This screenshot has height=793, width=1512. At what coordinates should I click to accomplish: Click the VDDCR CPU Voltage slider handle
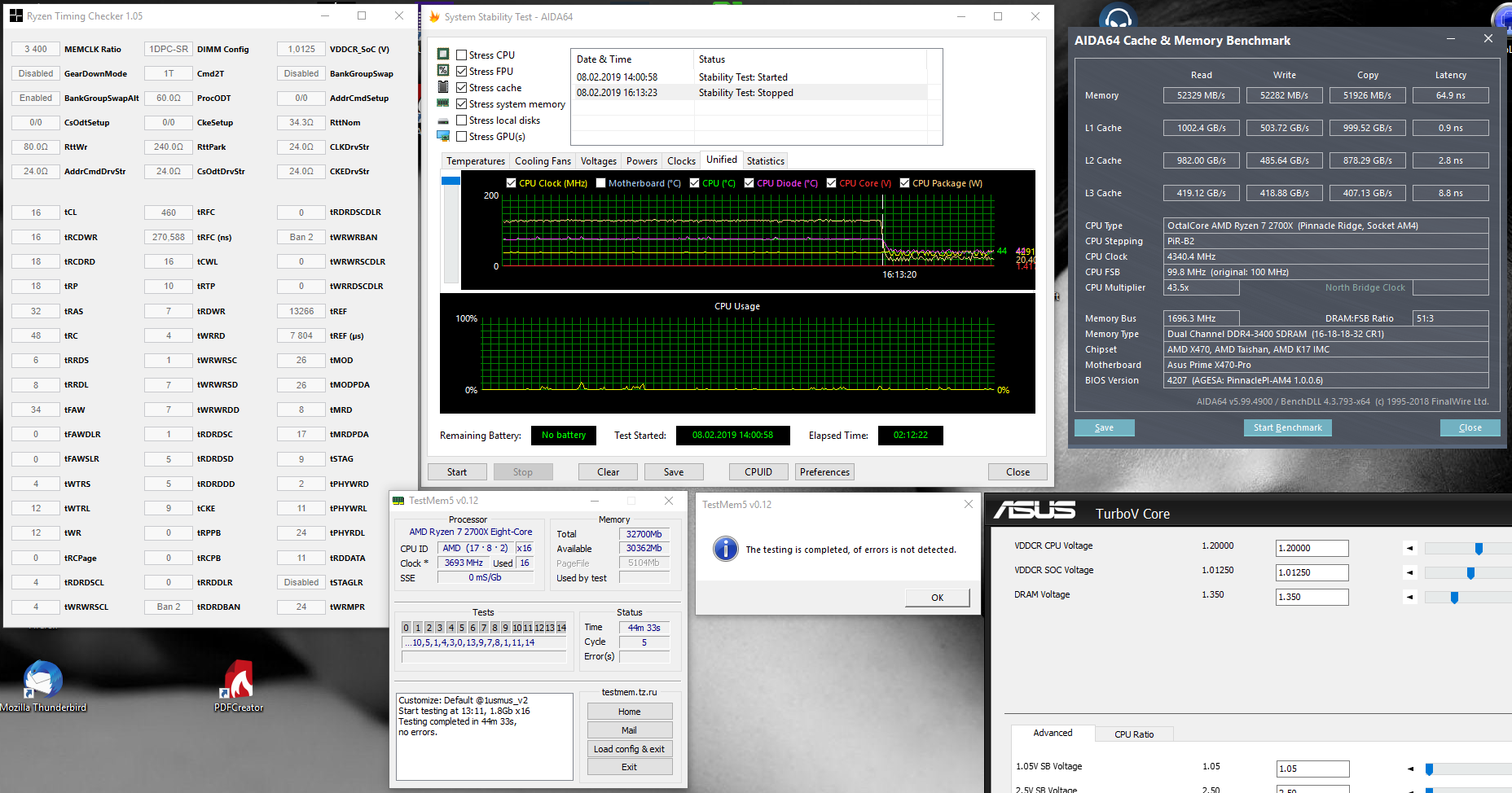tap(1479, 549)
